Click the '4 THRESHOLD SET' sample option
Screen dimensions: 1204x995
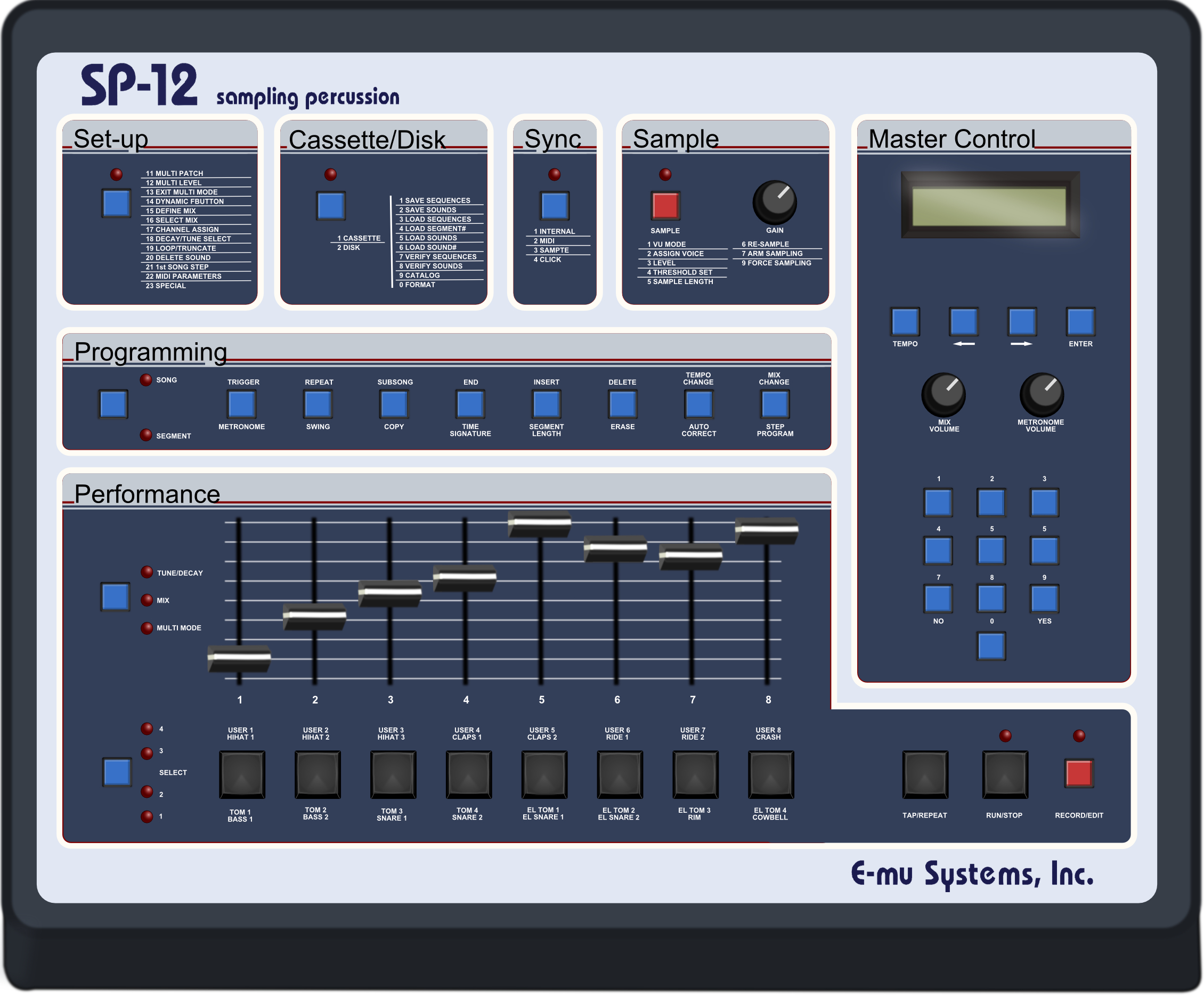[x=679, y=272]
